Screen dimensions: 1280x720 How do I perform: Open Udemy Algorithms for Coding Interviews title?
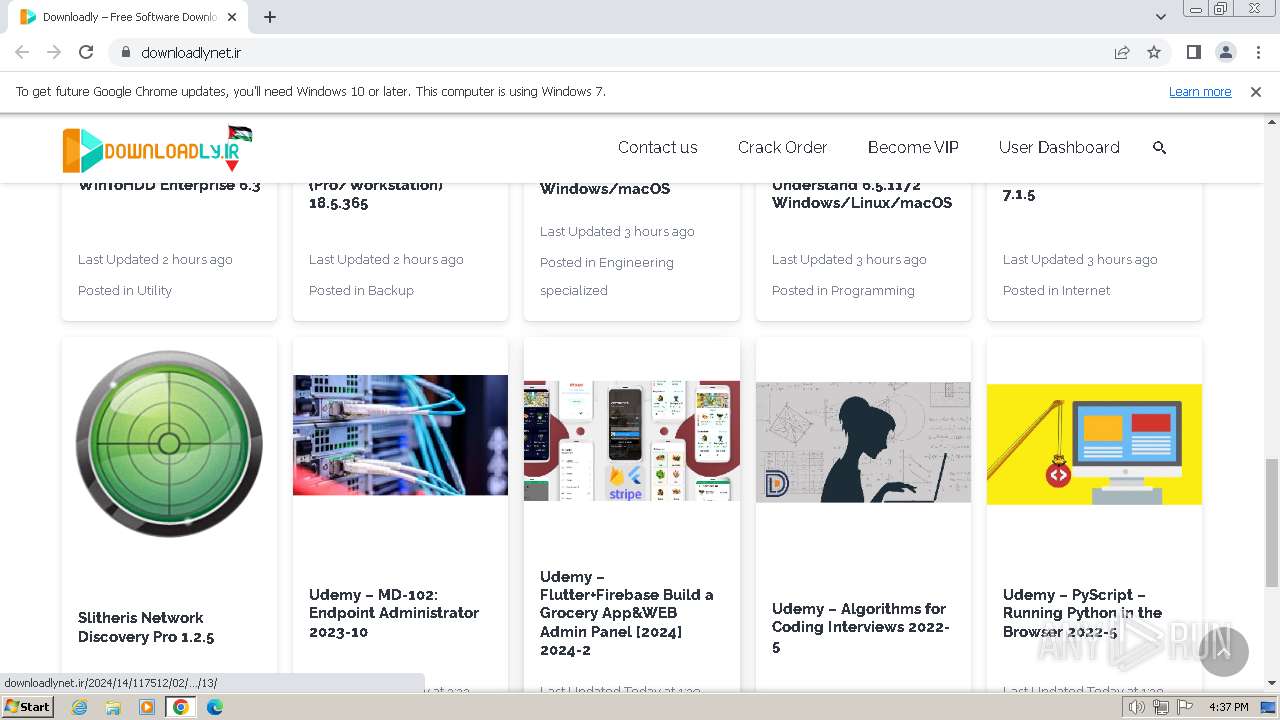(861, 627)
